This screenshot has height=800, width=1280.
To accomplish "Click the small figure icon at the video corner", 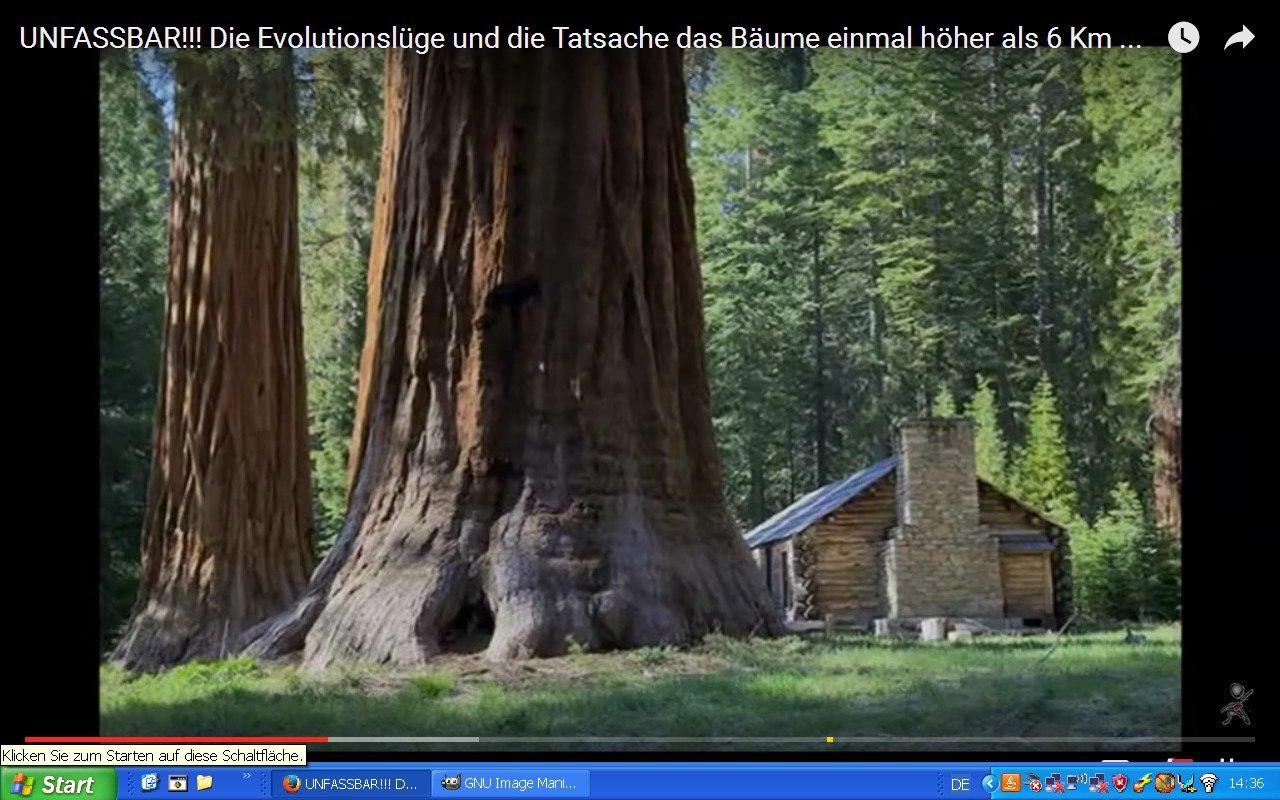I will coord(1236,703).
